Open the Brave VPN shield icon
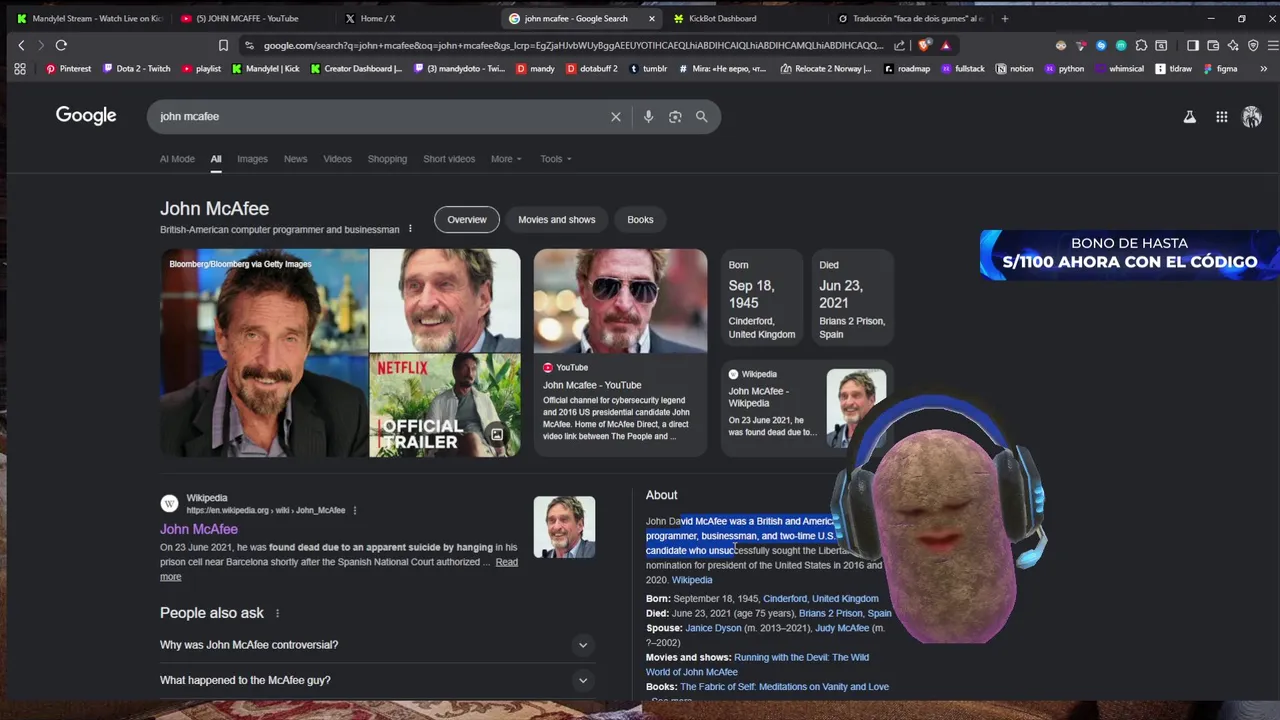1280x720 pixels. coord(1253,45)
